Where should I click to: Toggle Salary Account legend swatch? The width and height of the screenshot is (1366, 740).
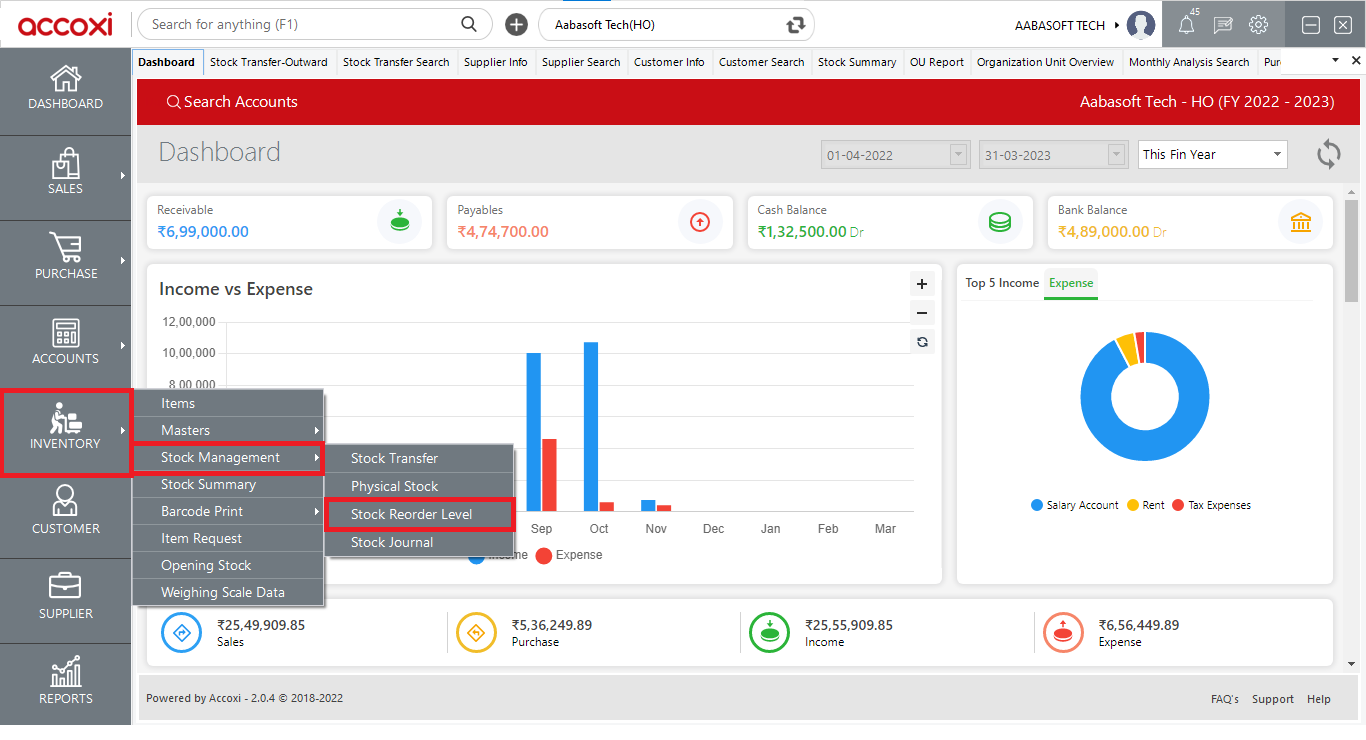point(1037,505)
